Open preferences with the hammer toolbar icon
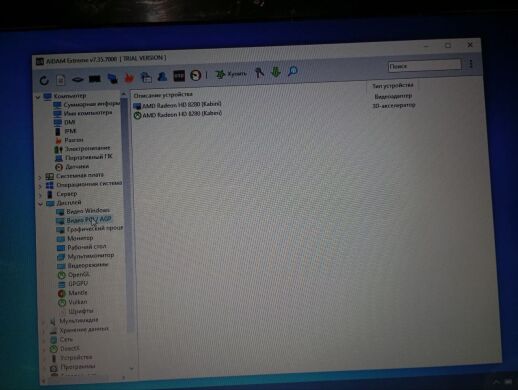This screenshot has height=390, width=518. (259, 72)
